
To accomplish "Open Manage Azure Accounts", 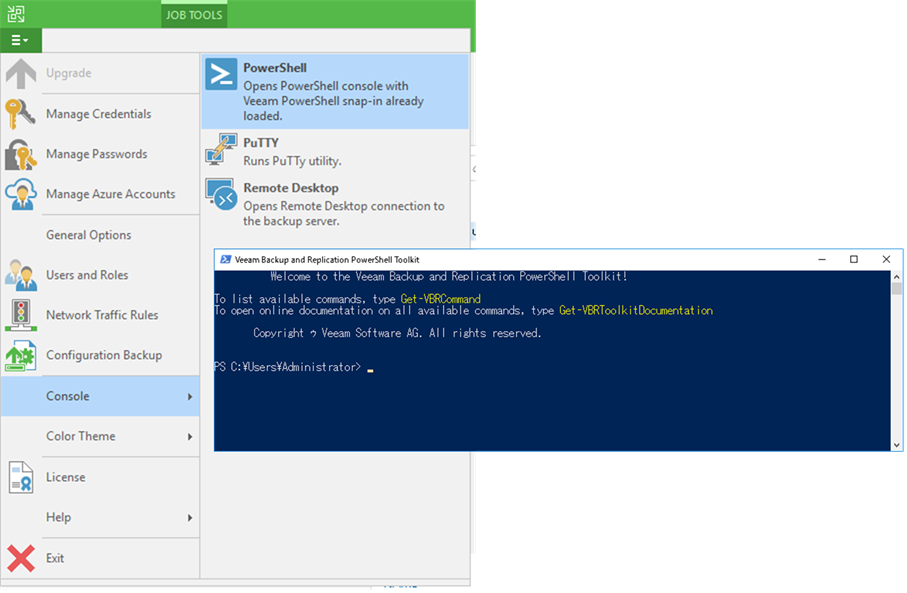I will pyautogui.click(x=100, y=194).
